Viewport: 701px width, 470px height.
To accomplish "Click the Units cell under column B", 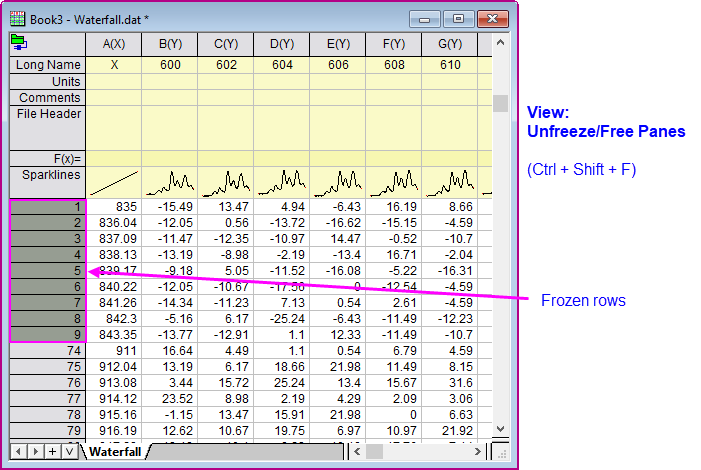I will (170, 81).
